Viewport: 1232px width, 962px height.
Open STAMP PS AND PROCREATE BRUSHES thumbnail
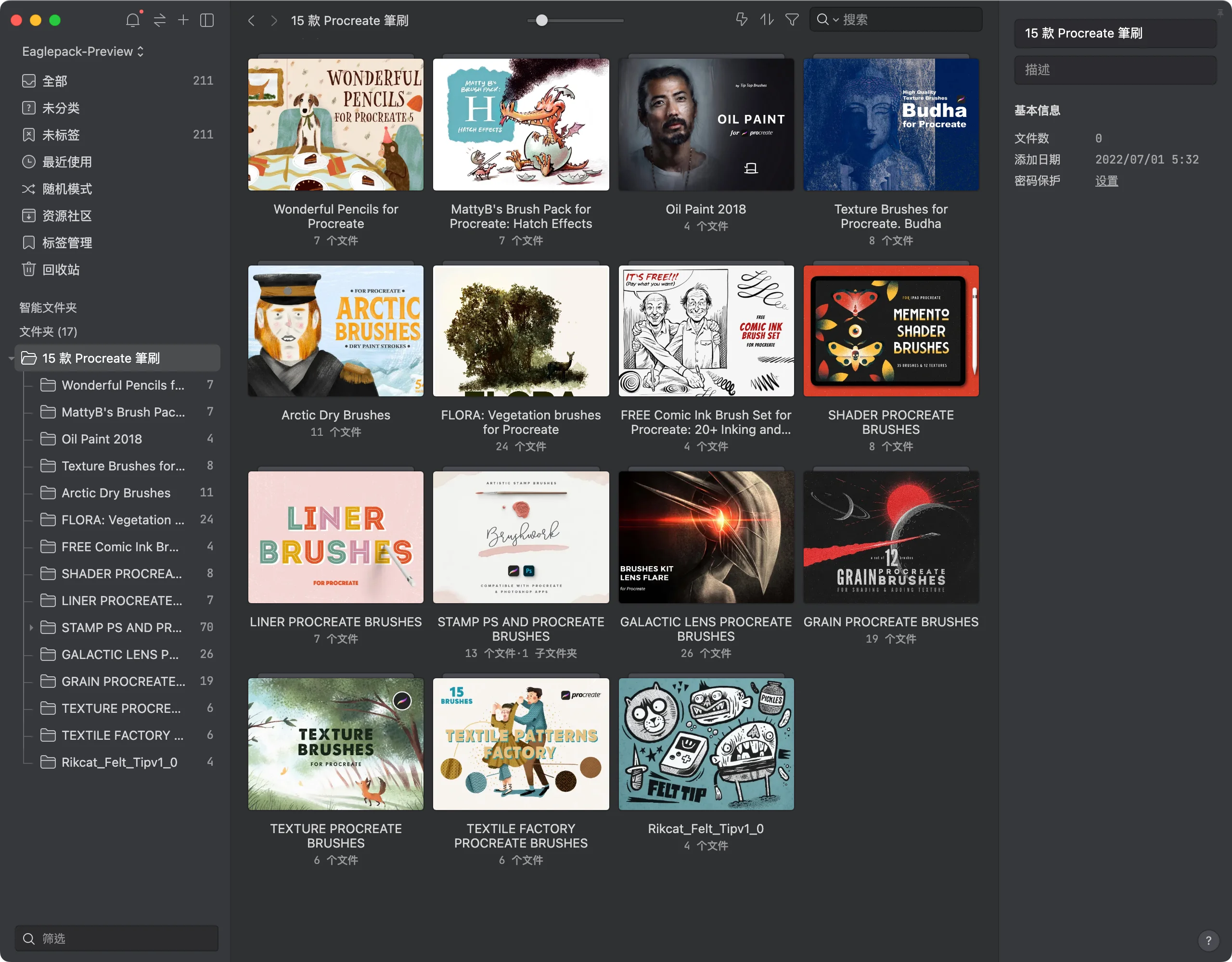coord(521,537)
